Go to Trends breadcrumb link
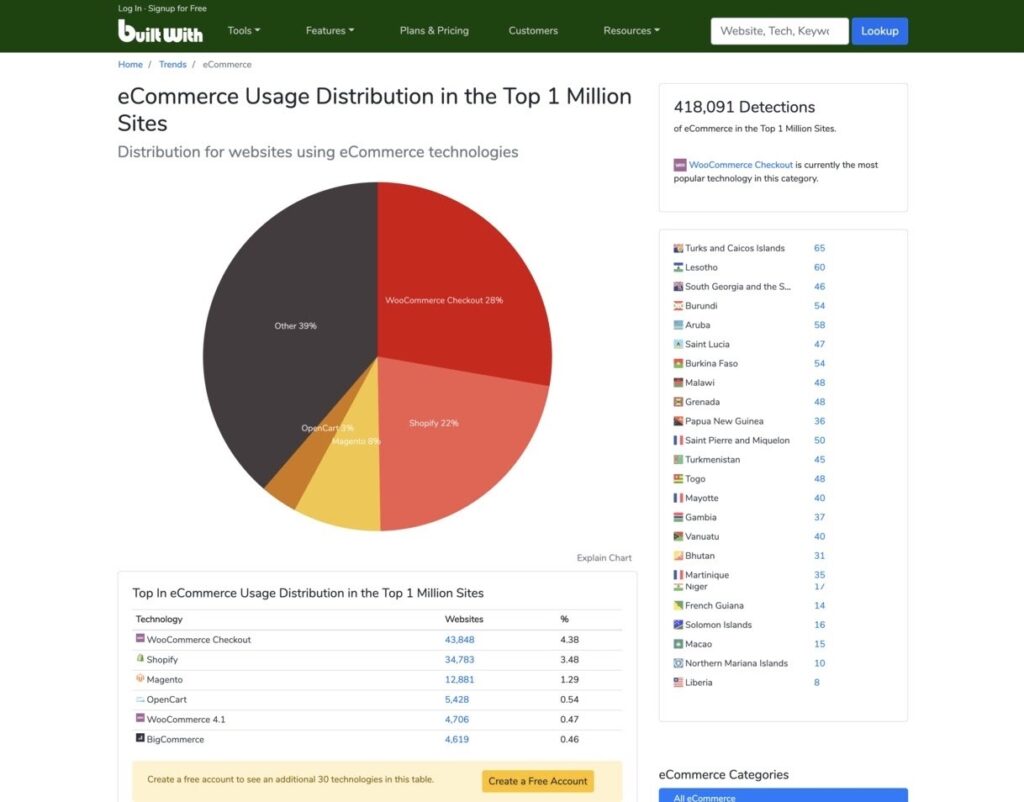This screenshot has width=1024, height=802. tap(172, 65)
